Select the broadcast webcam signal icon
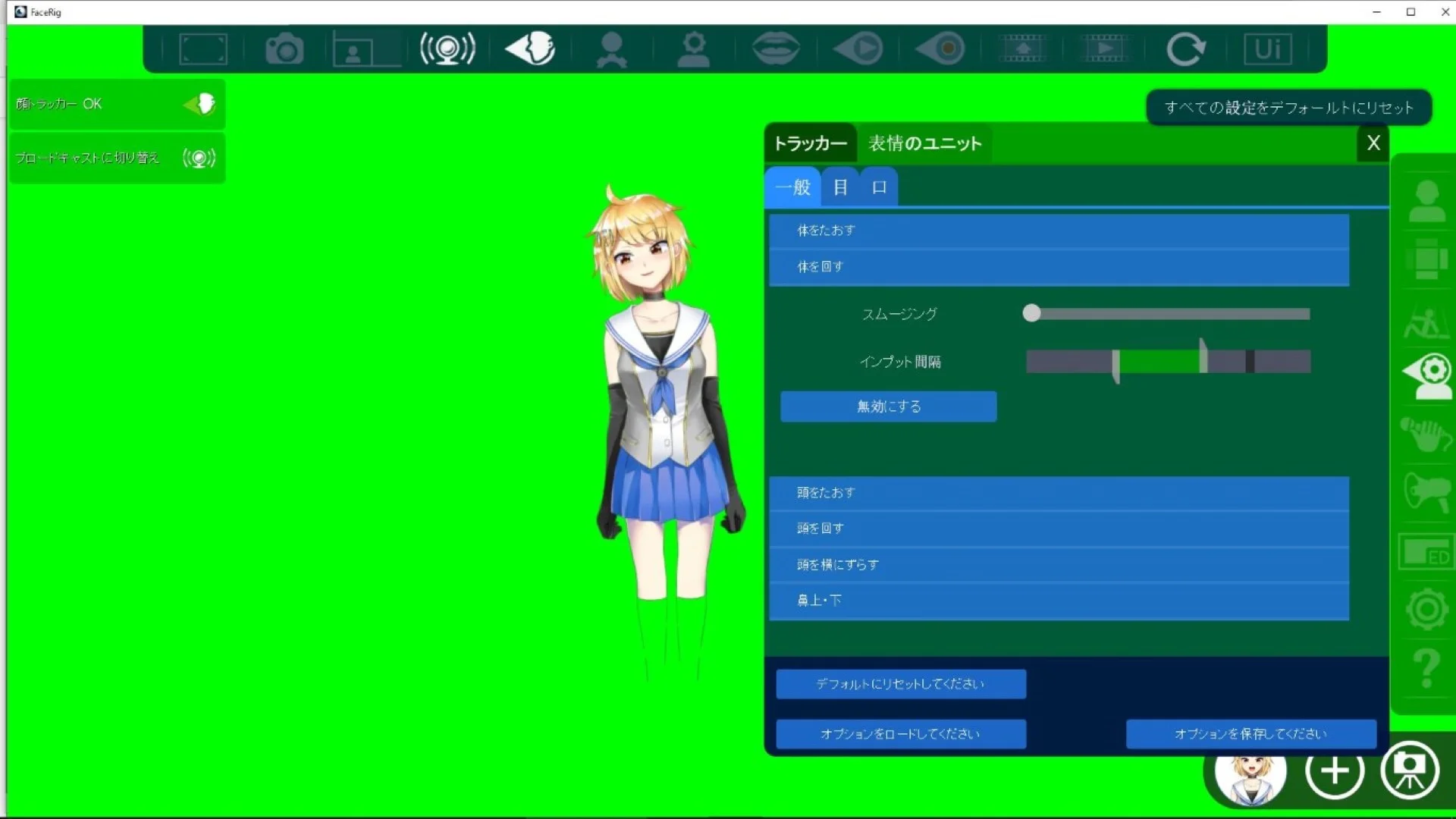The width and height of the screenshot is (1456, 819). coord(448,48)
